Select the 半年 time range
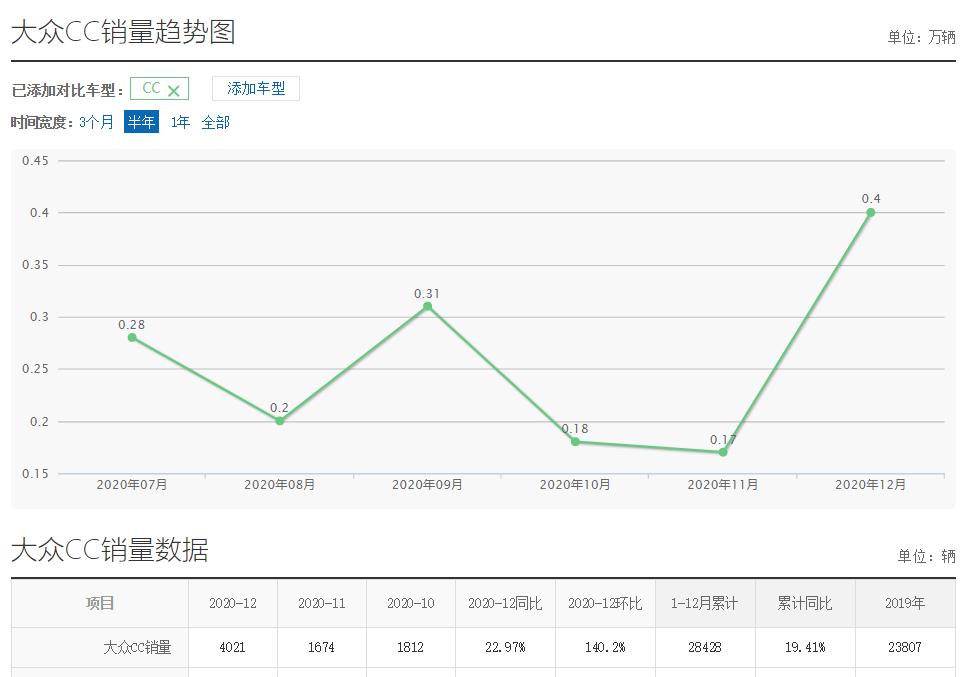This screenshot has height=677, width=976. 141,122
